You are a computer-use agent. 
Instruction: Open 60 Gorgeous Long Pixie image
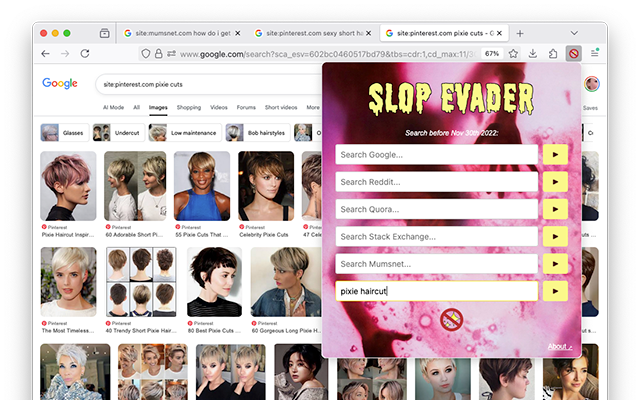tap(286, 282)
